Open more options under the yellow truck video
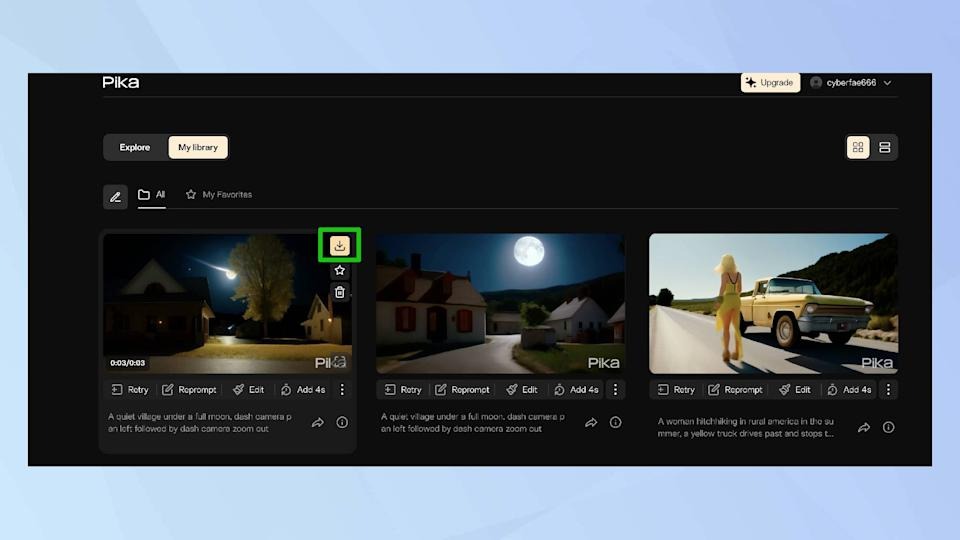This screenshot has width=960, height=540. pyautogui.click(x=888, y=390)
